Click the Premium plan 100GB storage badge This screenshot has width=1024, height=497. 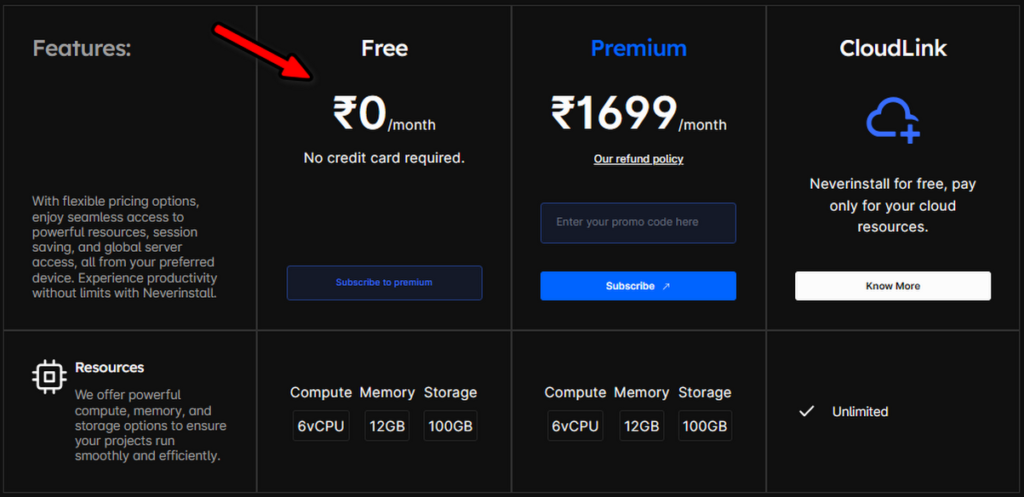click(705, 426)
